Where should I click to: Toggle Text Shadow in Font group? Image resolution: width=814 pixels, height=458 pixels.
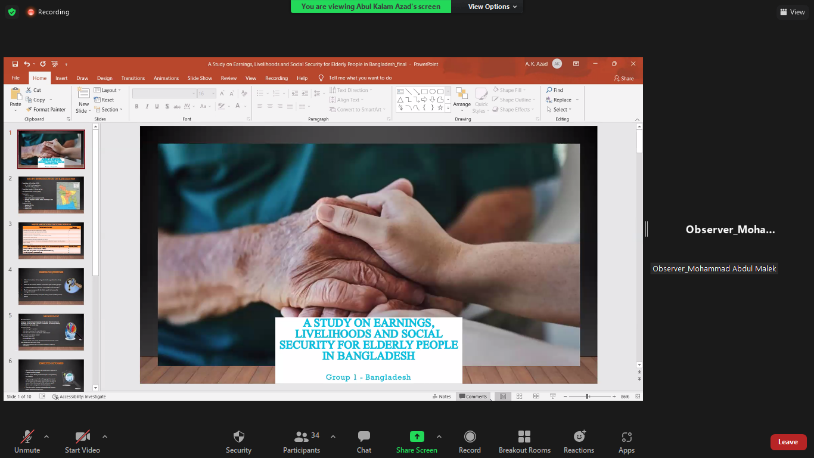click(x=167, y=106)
